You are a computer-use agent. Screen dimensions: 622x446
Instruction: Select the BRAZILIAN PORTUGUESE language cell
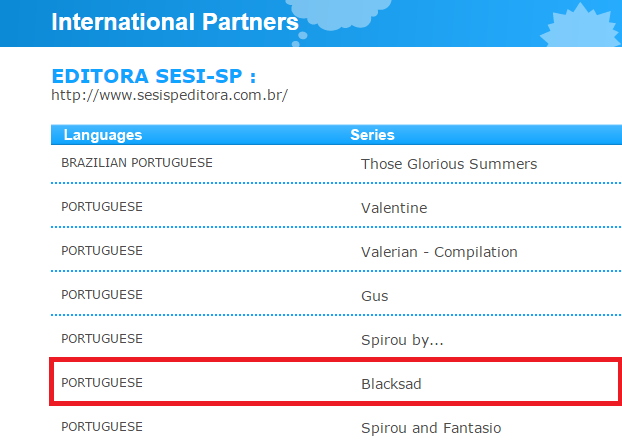coord(137,163)
